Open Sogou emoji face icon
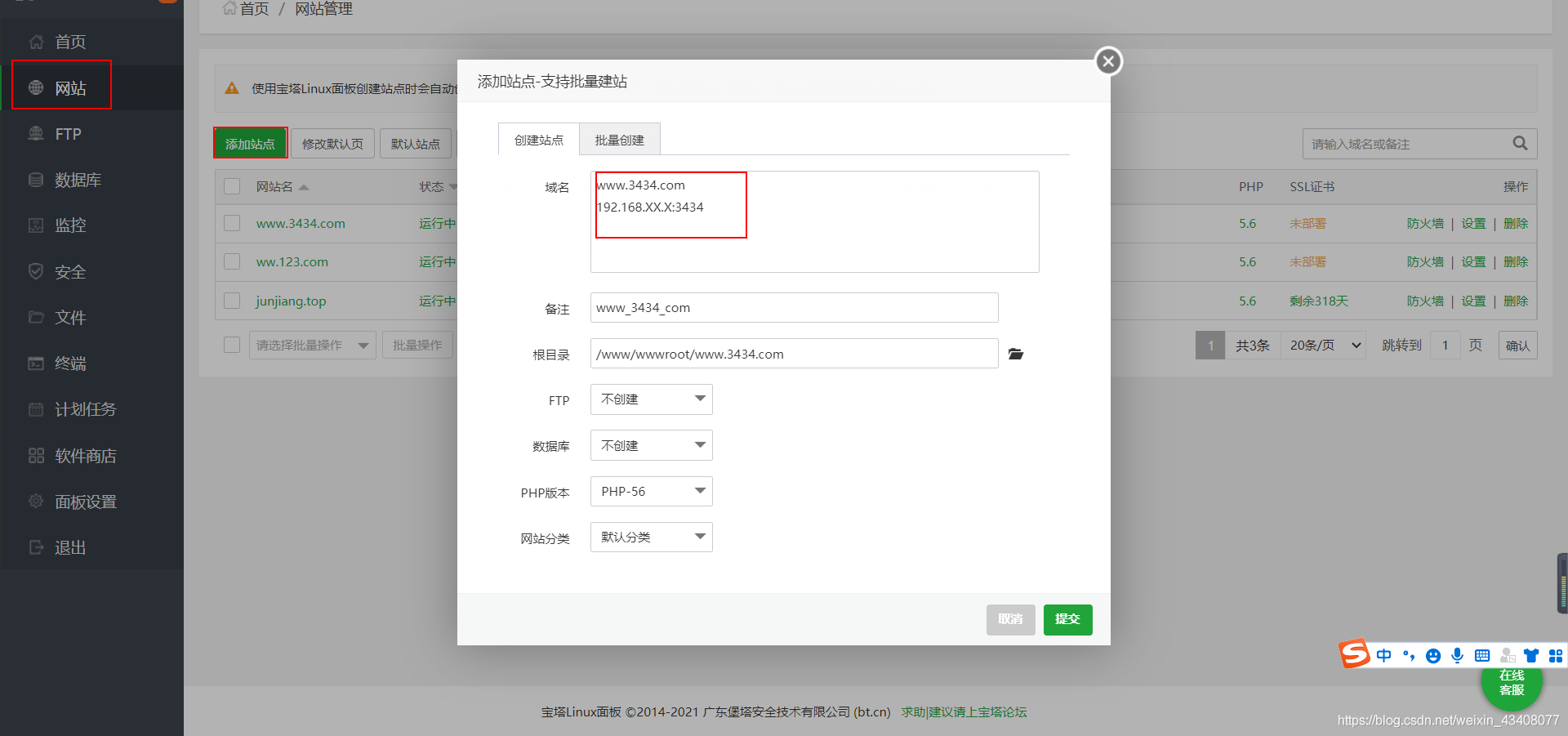Image resolution: width=1568 pixels, height=736 pixels. (x=1433, y=655)
